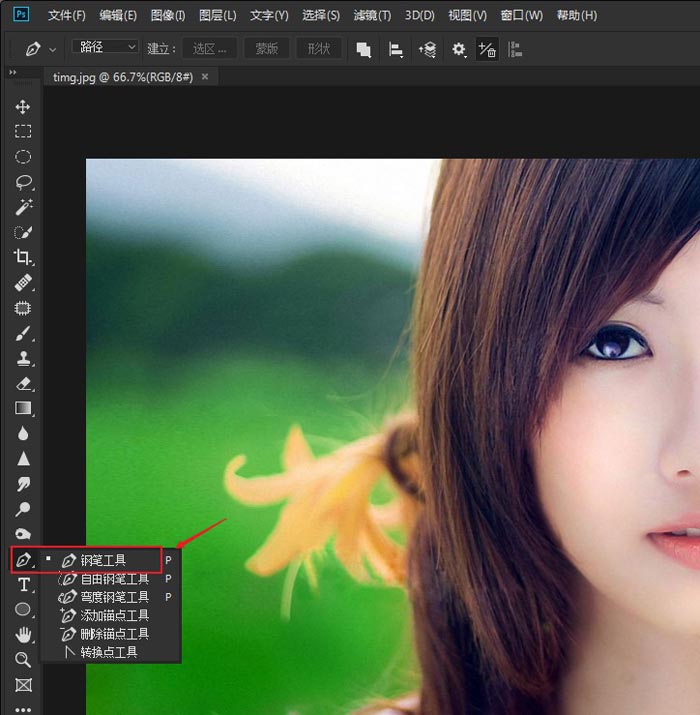Click the 形状 button in options bar
The width and height of the screenshot is (700, 715).
[319, 49]
